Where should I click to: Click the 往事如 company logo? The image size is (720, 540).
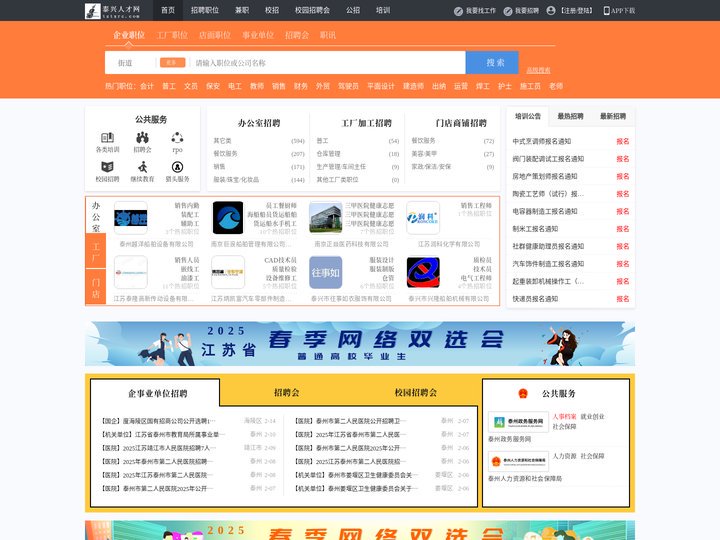point(326,273)
